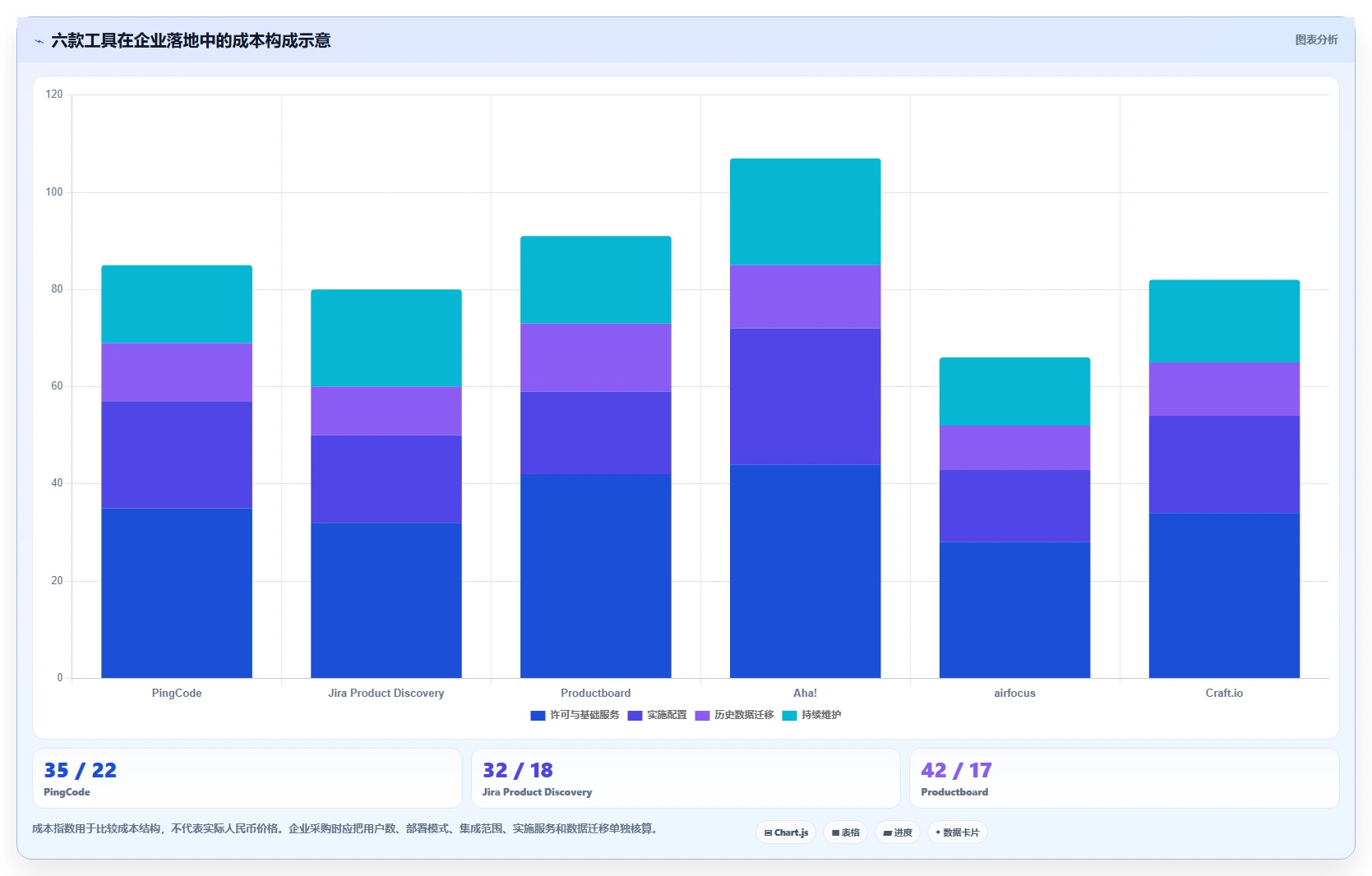Click the Craft.io x-axis label
Image resolution: width=1372 pixels, height=876 pixels.
pyautogui.click(x=1224, y=693)
